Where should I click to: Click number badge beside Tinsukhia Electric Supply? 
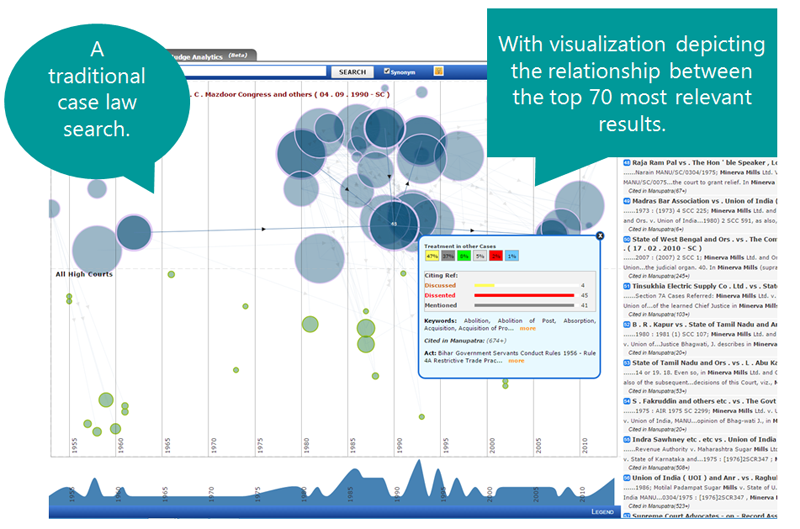627,286
